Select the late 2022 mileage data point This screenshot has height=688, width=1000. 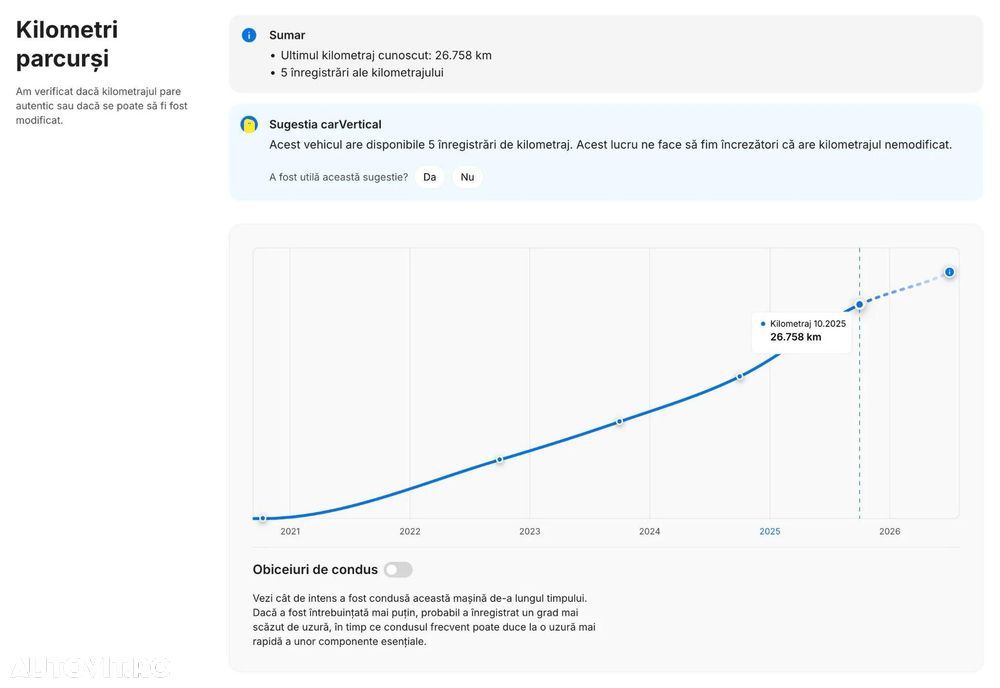coord(499,460)
